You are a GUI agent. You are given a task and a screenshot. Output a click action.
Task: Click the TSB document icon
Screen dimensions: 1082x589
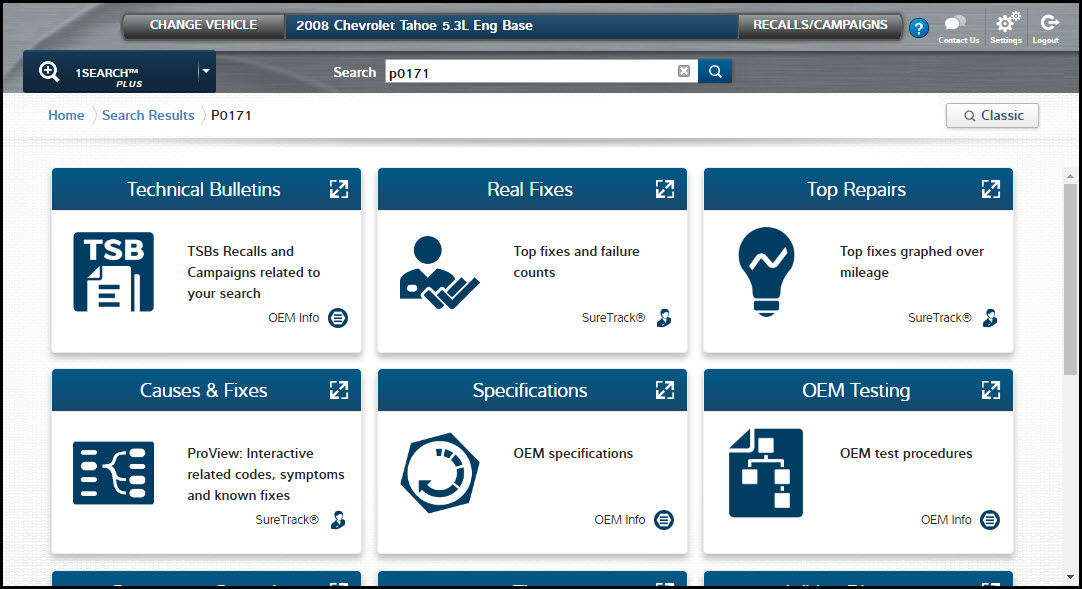[x=113, y=272]
